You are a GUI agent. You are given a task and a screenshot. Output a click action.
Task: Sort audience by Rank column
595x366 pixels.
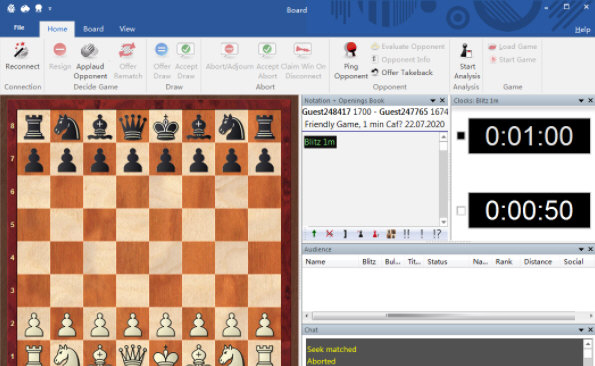[504, 262]
